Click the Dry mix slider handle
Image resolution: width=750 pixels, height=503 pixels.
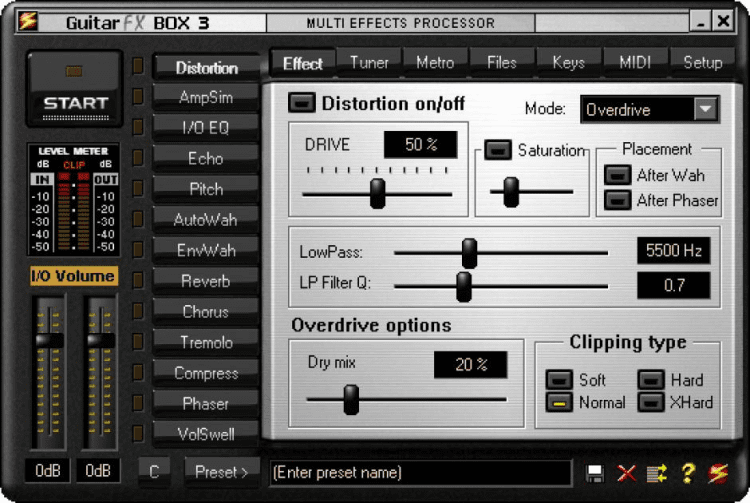pyautogui.click(x=351, y=399)
